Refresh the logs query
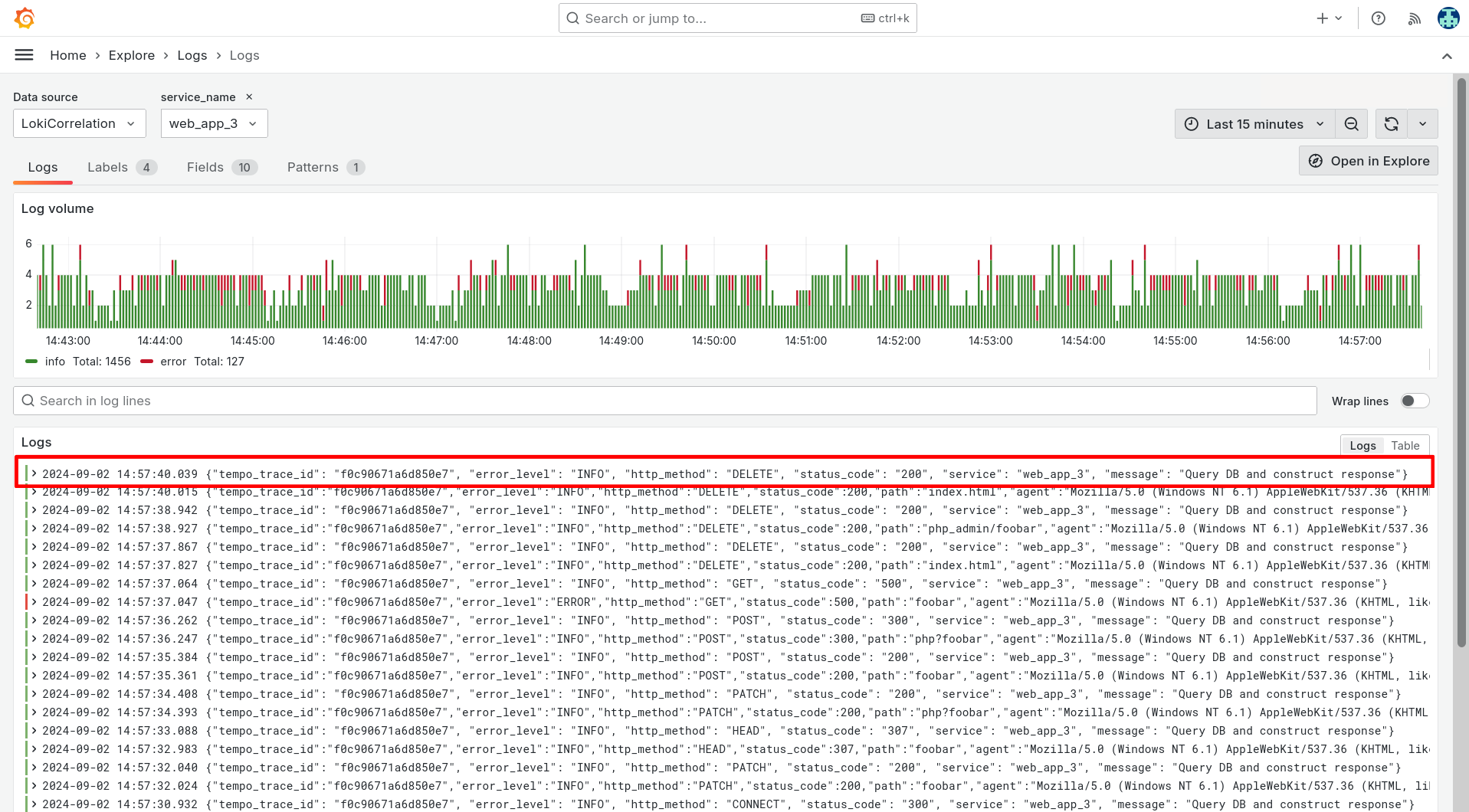 pos(1392,124)
